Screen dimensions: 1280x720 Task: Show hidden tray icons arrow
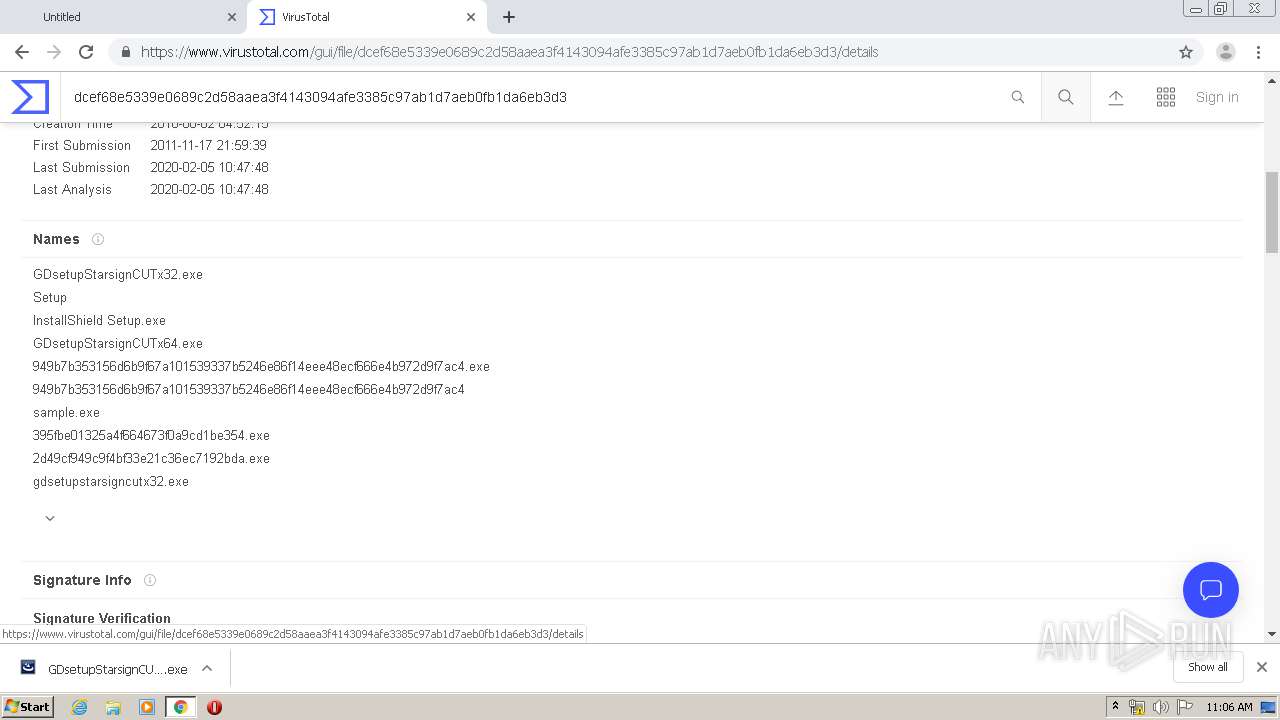click(x=1116, y=707)
